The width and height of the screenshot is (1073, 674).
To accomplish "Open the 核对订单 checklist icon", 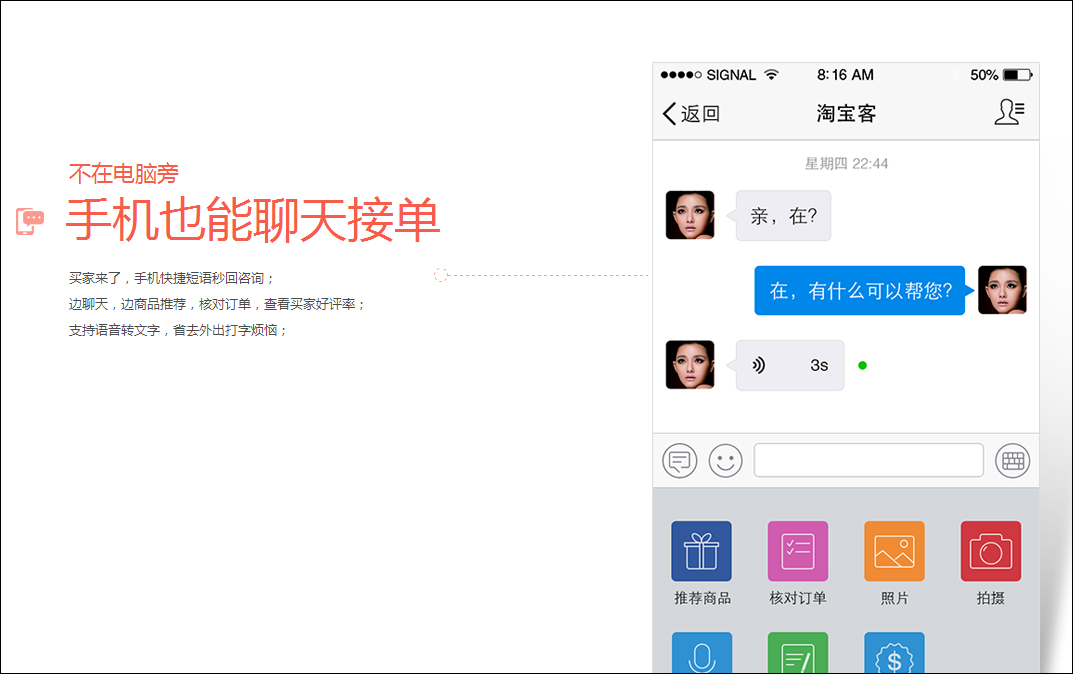I will pyautogui.click(x=797, y=551).
